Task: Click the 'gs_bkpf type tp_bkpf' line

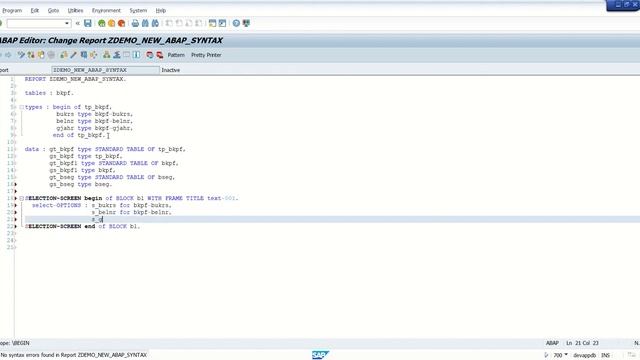Action: pyautogui.click(x=86, y=156)
